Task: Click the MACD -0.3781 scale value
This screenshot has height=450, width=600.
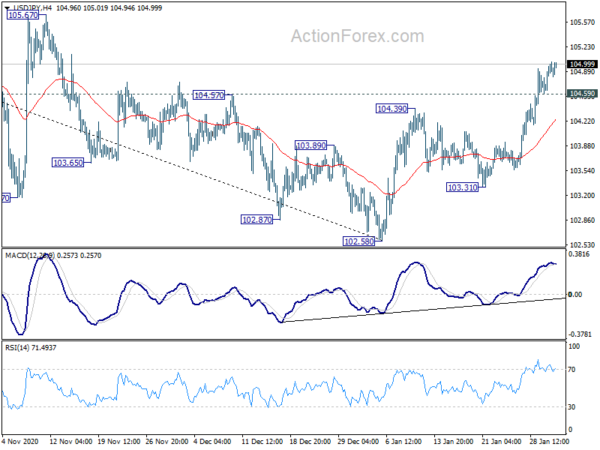Action: tap(582, 334)
